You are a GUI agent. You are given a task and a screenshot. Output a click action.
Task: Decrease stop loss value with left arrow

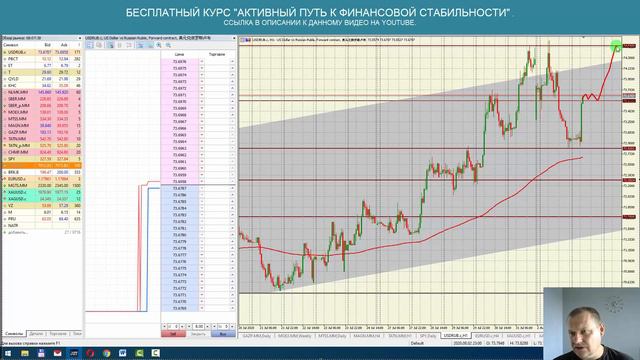coord(164,327)
